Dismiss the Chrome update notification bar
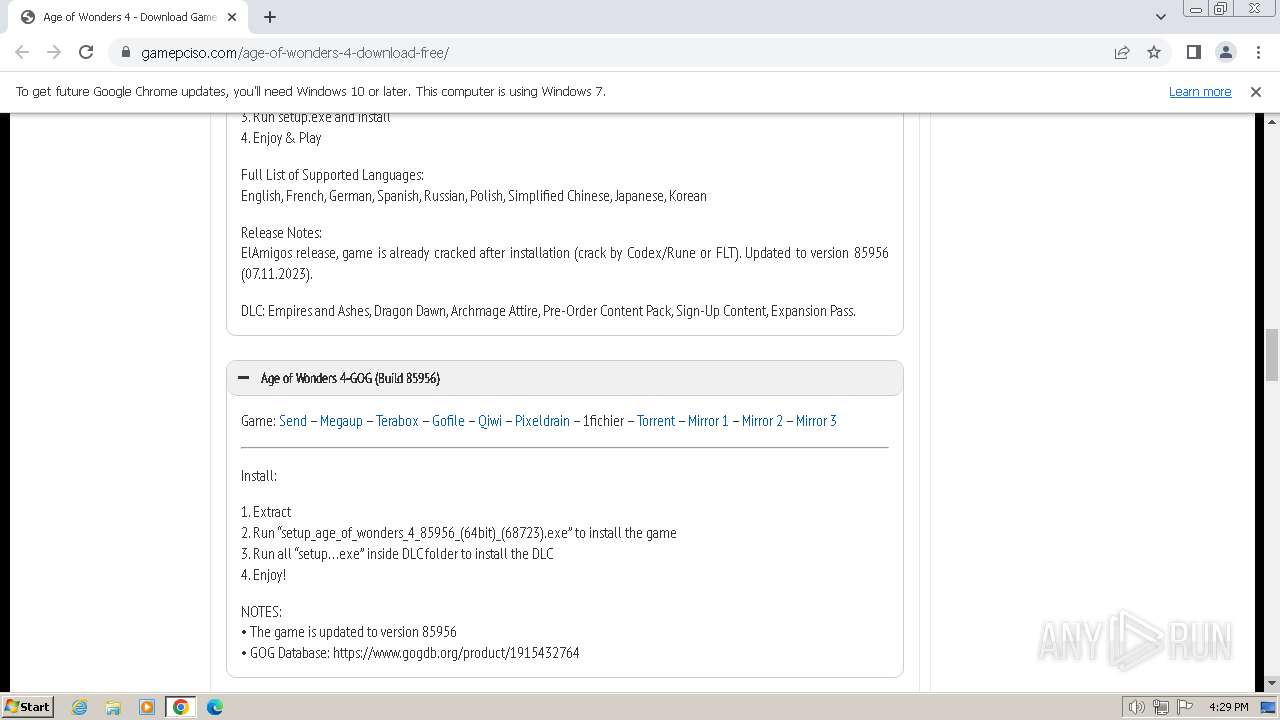 click(1255, 91)
